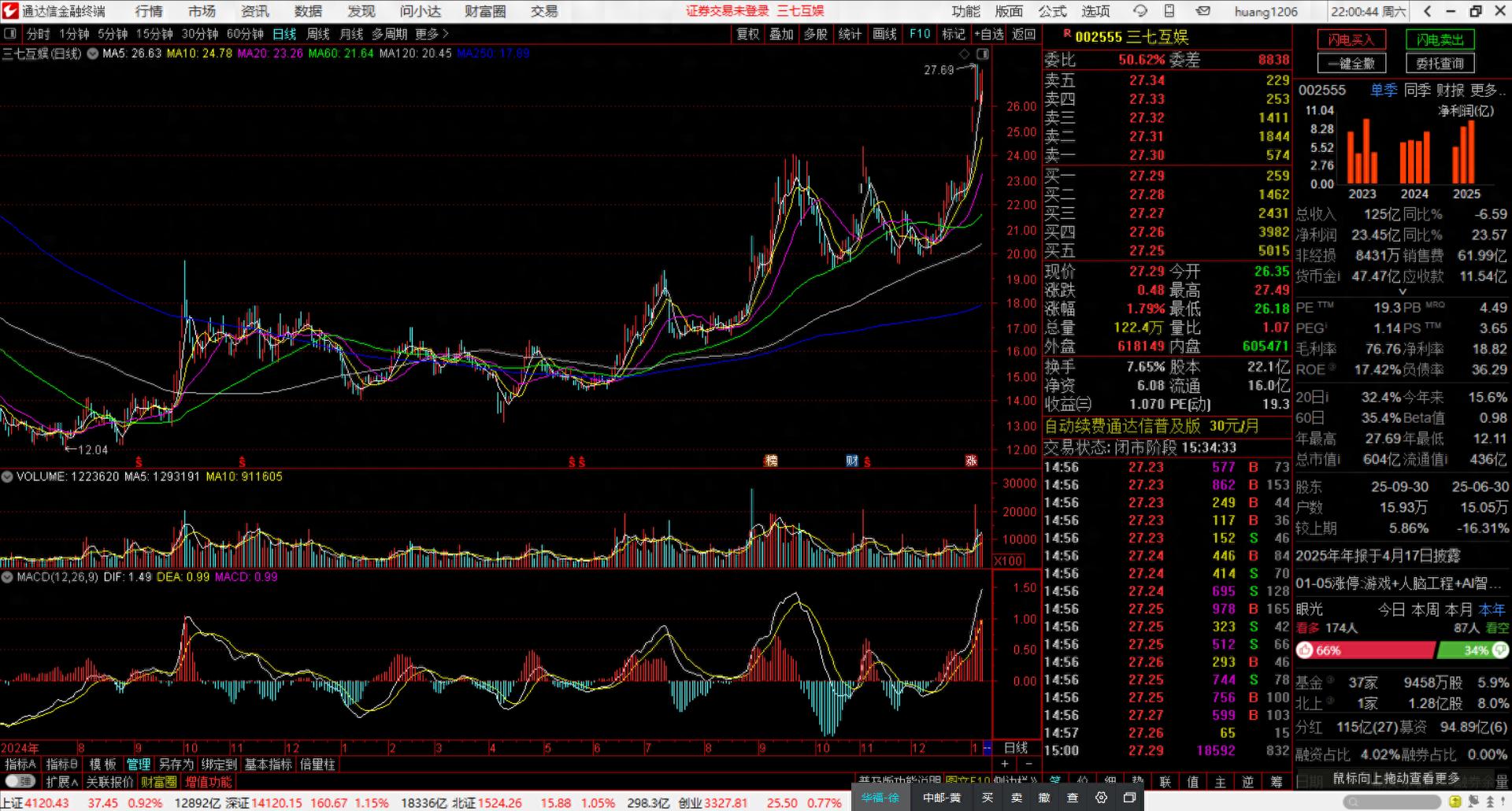Viewport: 1512px width, 811px height.
Task: Click the green 34% bearish sentiment bar
Action: 1473,650
